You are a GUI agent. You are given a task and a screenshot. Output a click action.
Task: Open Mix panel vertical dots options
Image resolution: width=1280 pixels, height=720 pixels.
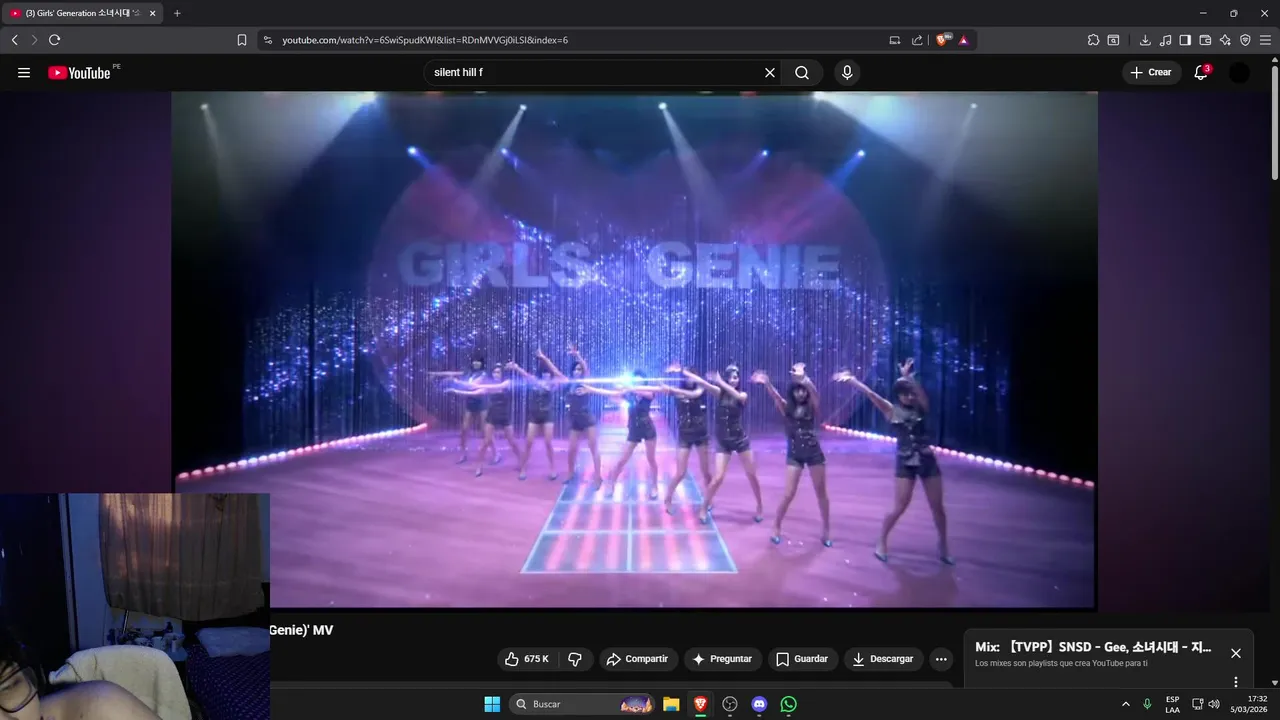[1236, 682]
